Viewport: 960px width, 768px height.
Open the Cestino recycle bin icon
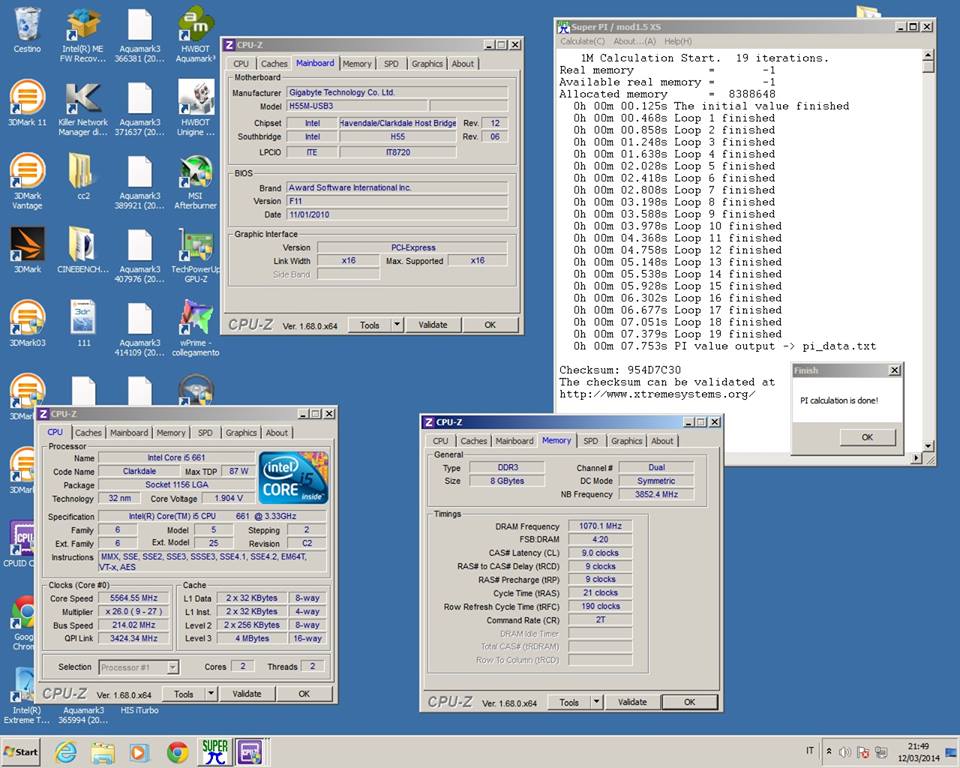tap(27, 29)
